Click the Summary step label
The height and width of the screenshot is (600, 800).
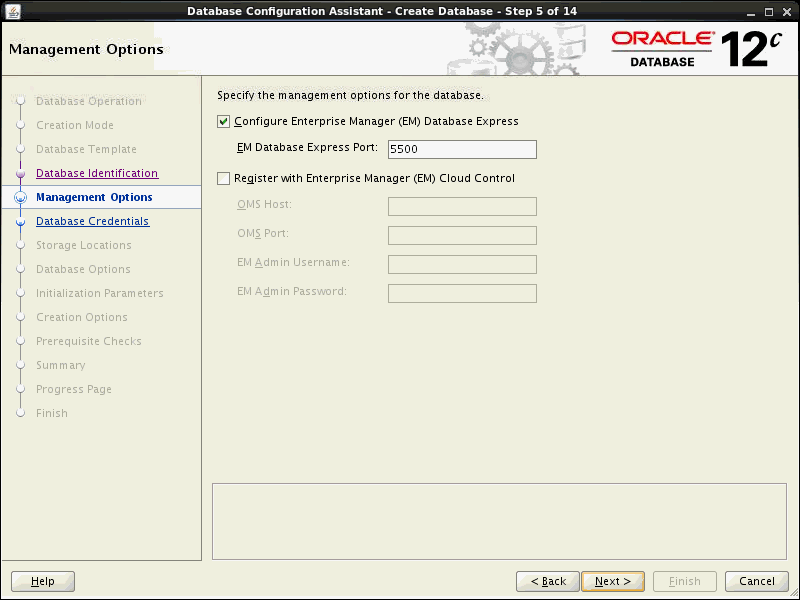tap(61, 365)
